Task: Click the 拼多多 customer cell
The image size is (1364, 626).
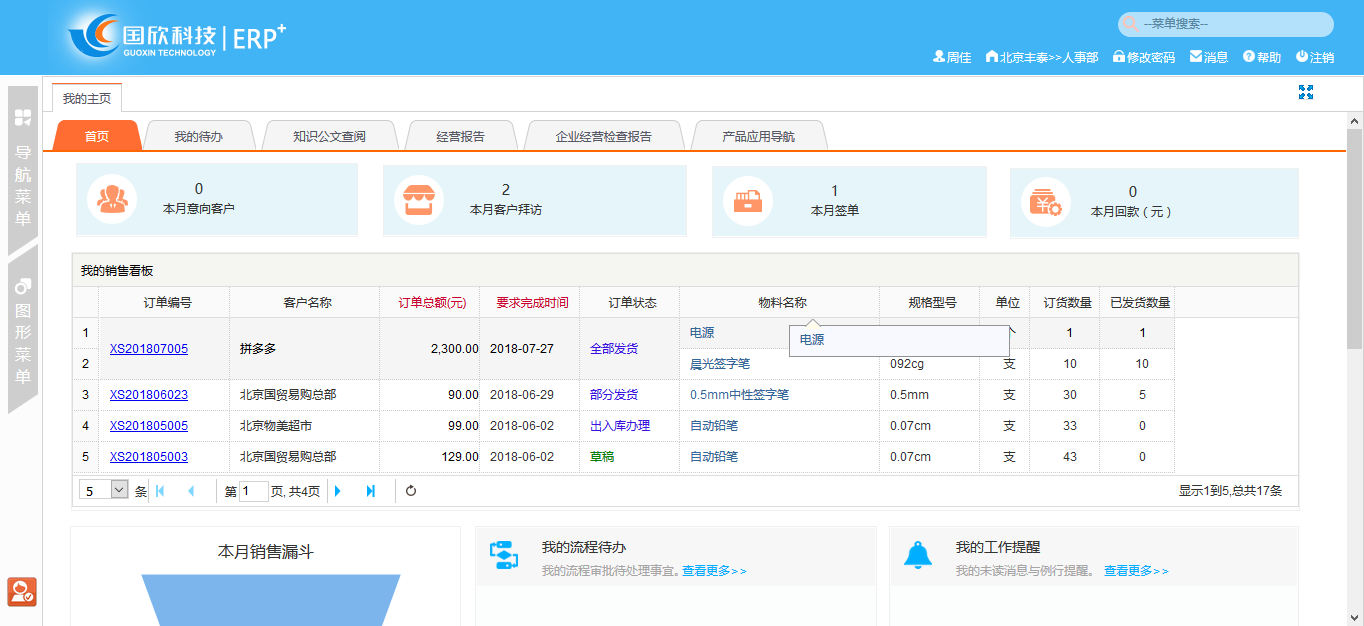Action: tap(304, 349)
